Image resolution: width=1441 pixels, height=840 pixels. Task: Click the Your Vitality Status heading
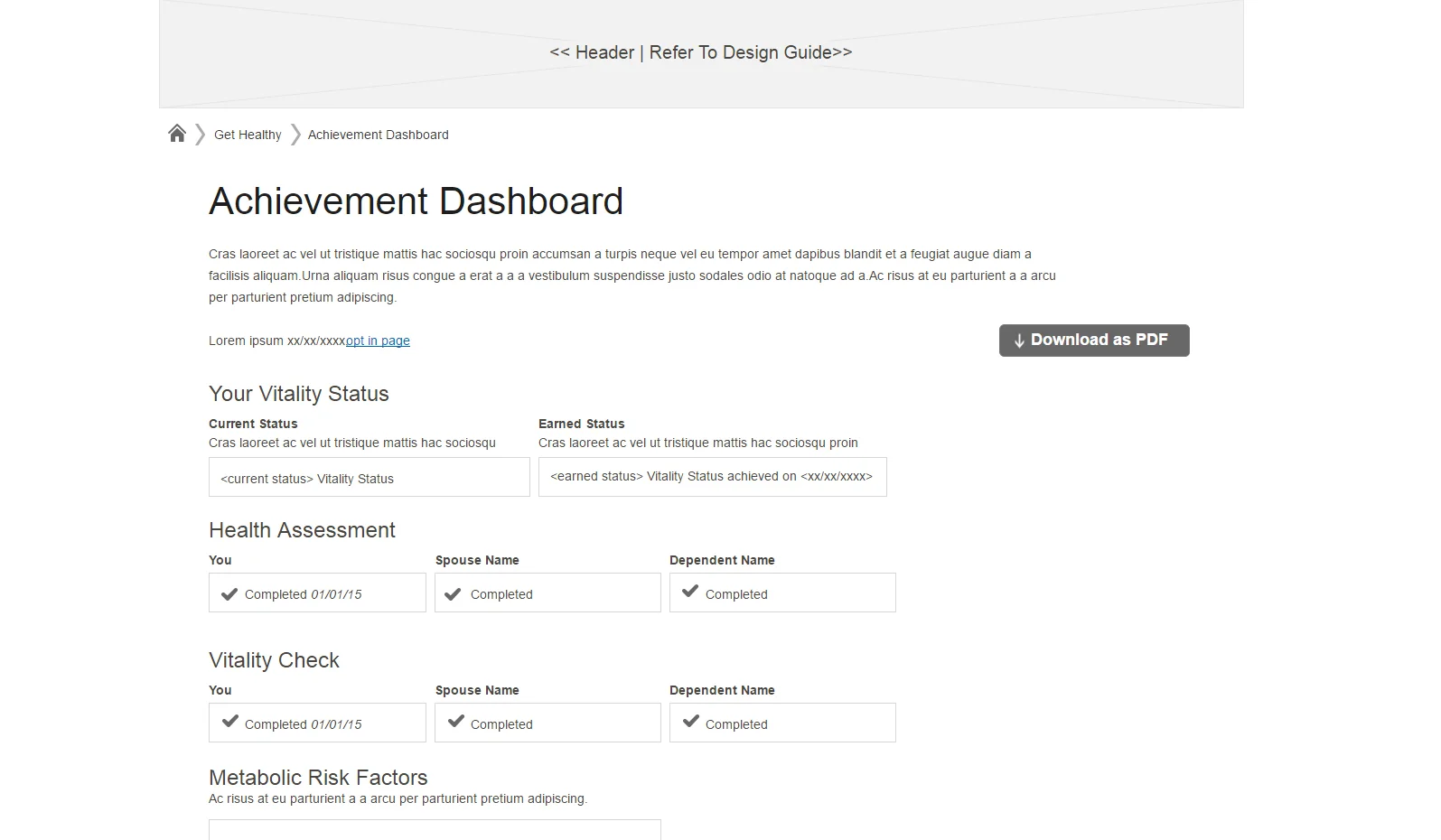tap(299, 394)
